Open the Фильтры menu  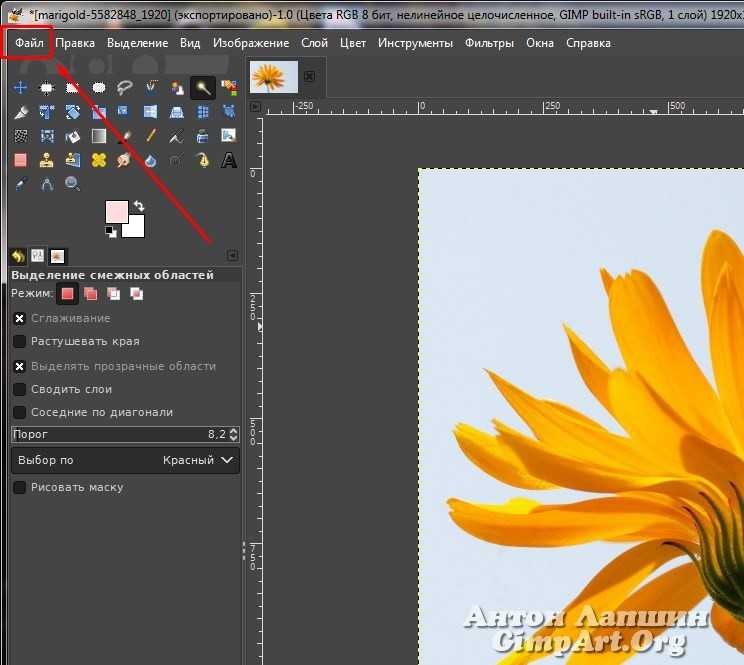click(489, 43)
